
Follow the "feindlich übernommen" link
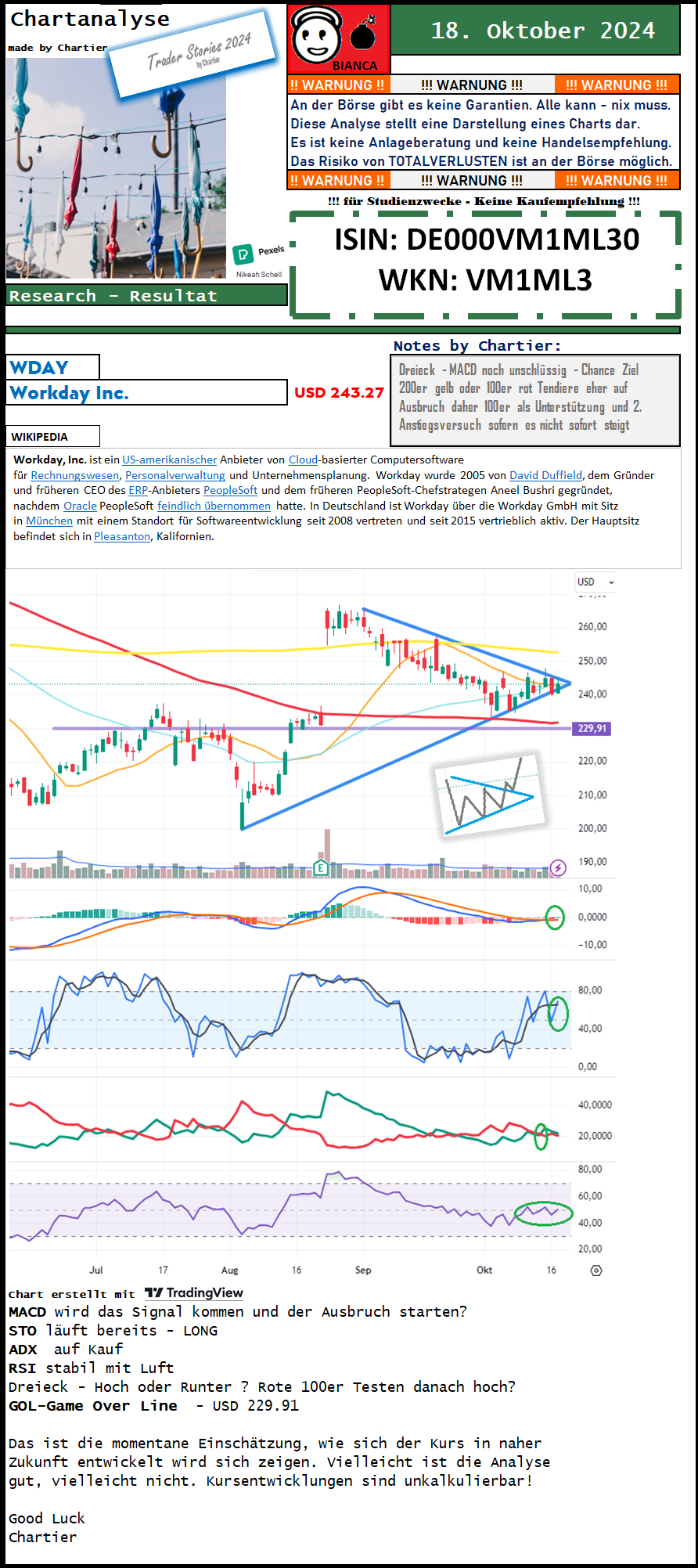214,506
